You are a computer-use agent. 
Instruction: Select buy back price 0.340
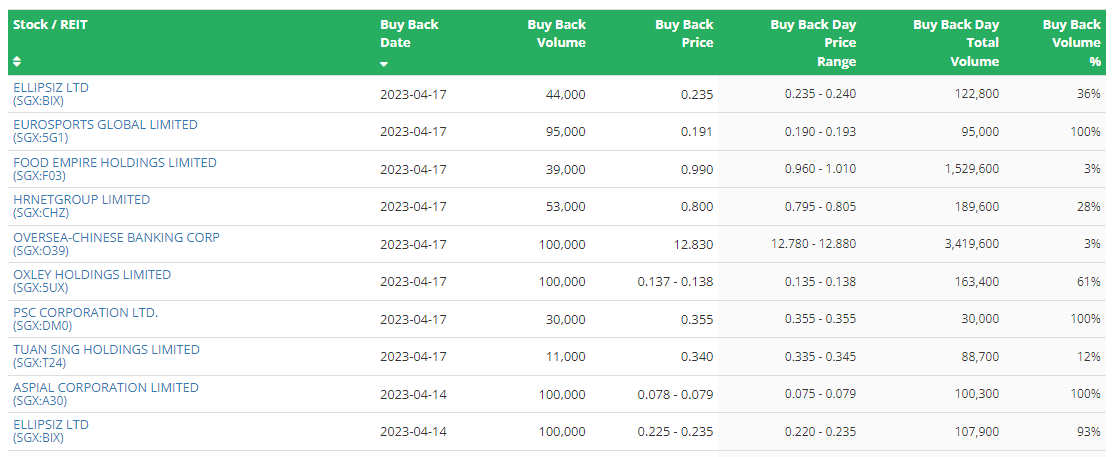pyautogui.click(x=698, y=357)
